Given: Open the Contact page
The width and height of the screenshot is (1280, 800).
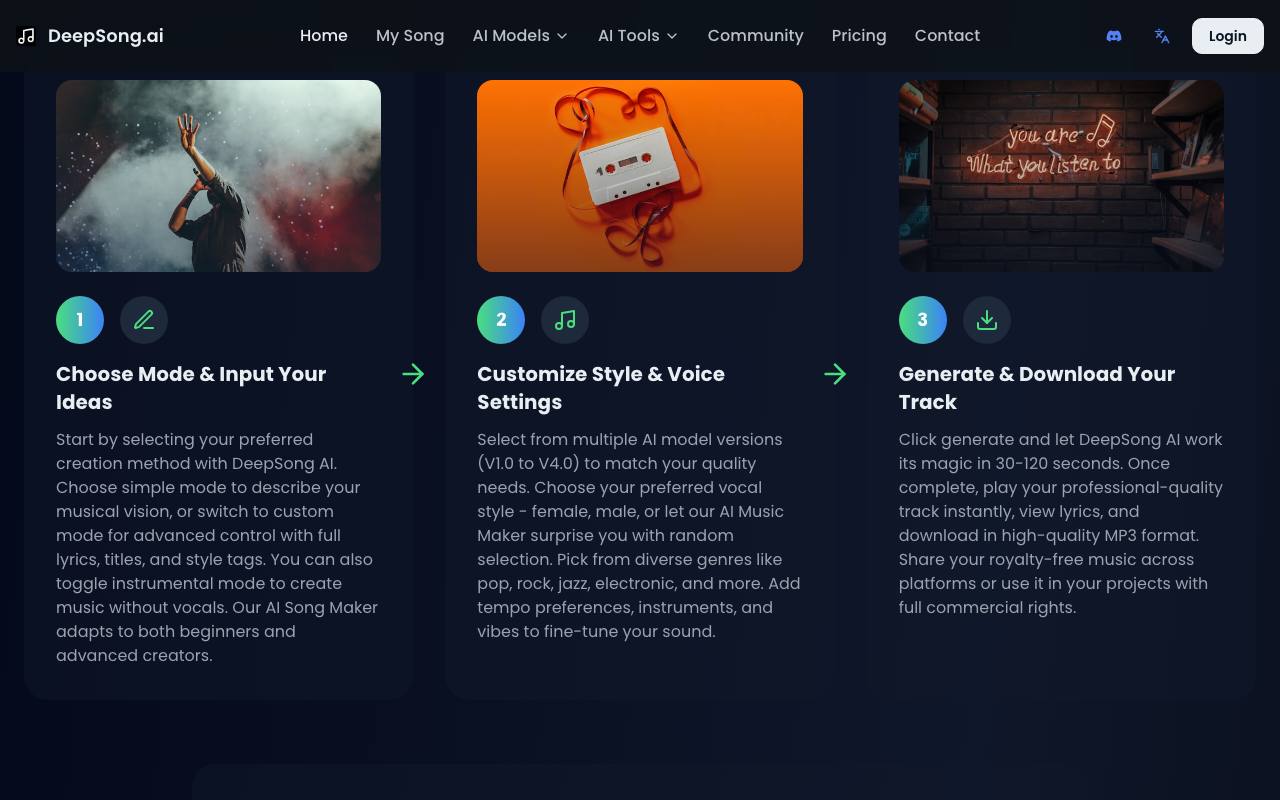Looking at the screenshot, I should (x=947, y=36).
